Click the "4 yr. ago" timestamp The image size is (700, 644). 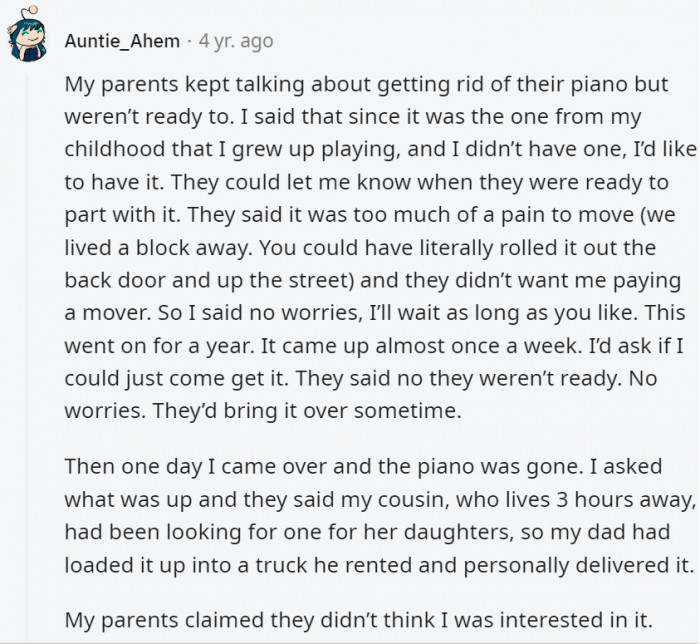[235, 41]
